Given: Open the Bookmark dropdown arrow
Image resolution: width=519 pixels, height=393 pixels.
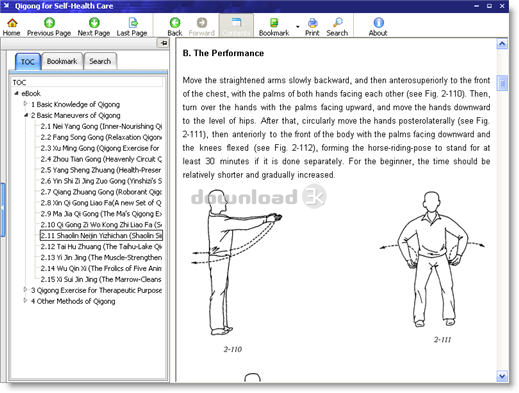Looking at the screenshot, I should (x=297, y=27).
